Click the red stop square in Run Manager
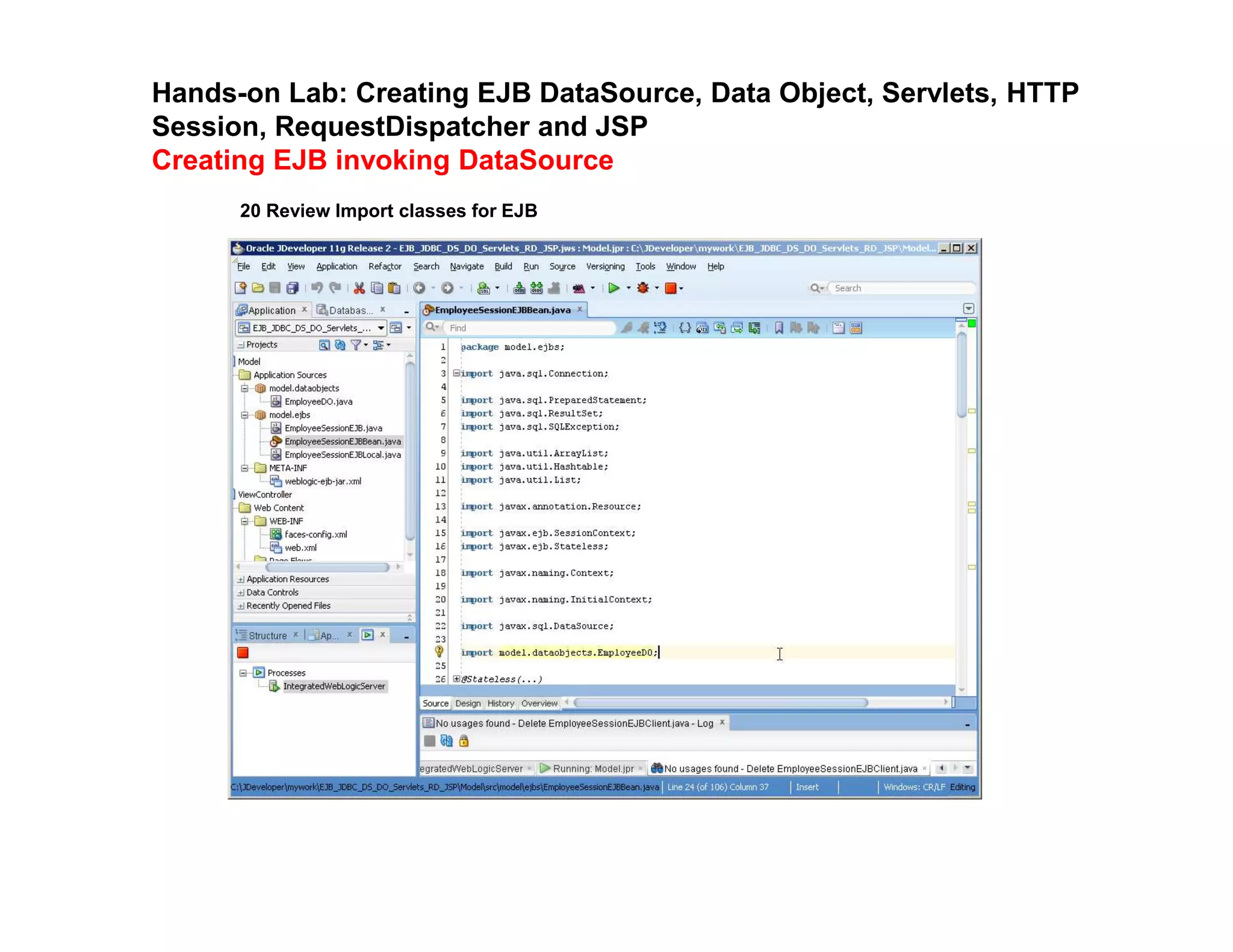Image resolution: width=1233 pixels, height=952 pixels. [243, 653]
